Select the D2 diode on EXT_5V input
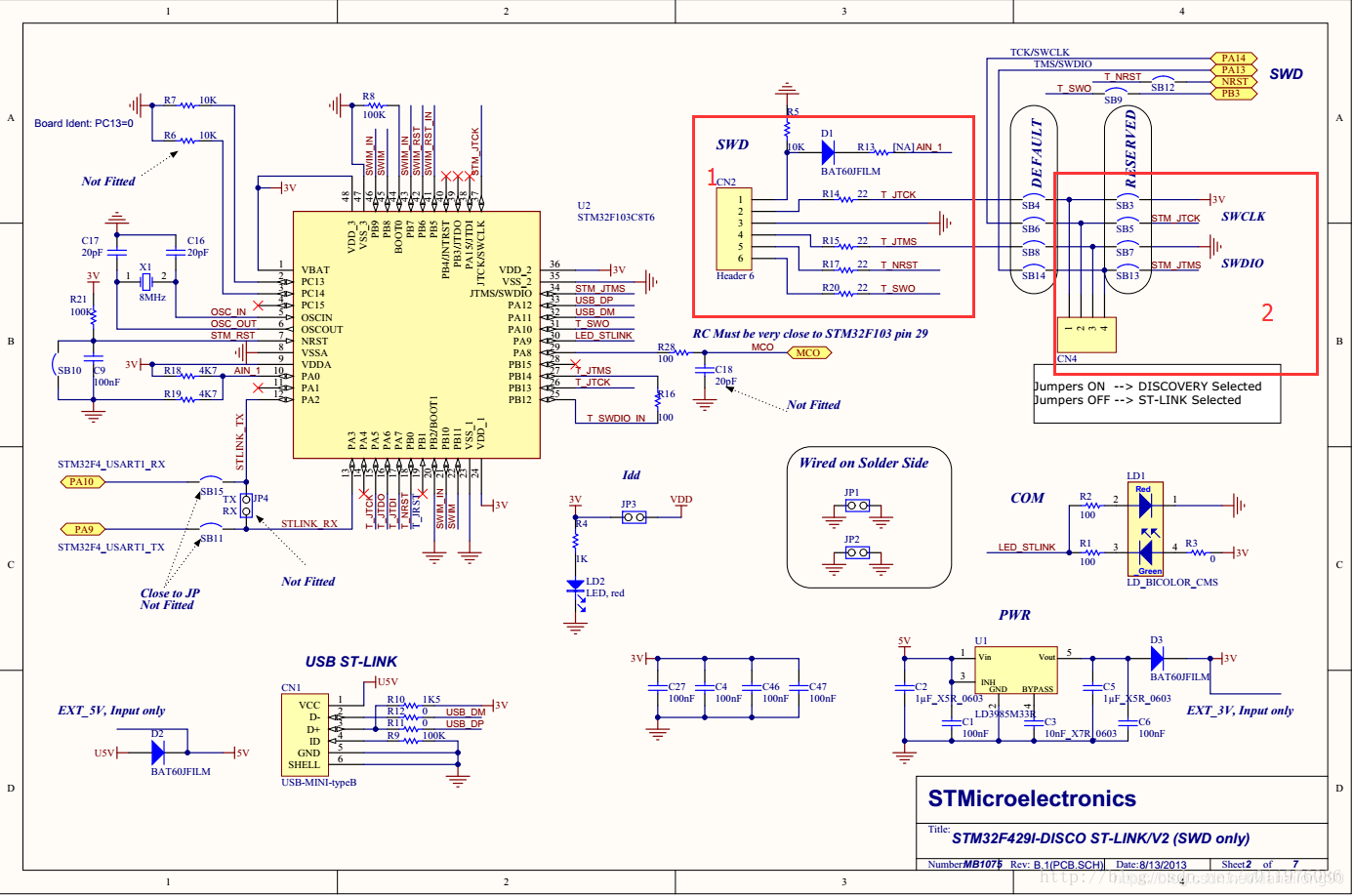 tap(158, 753)
